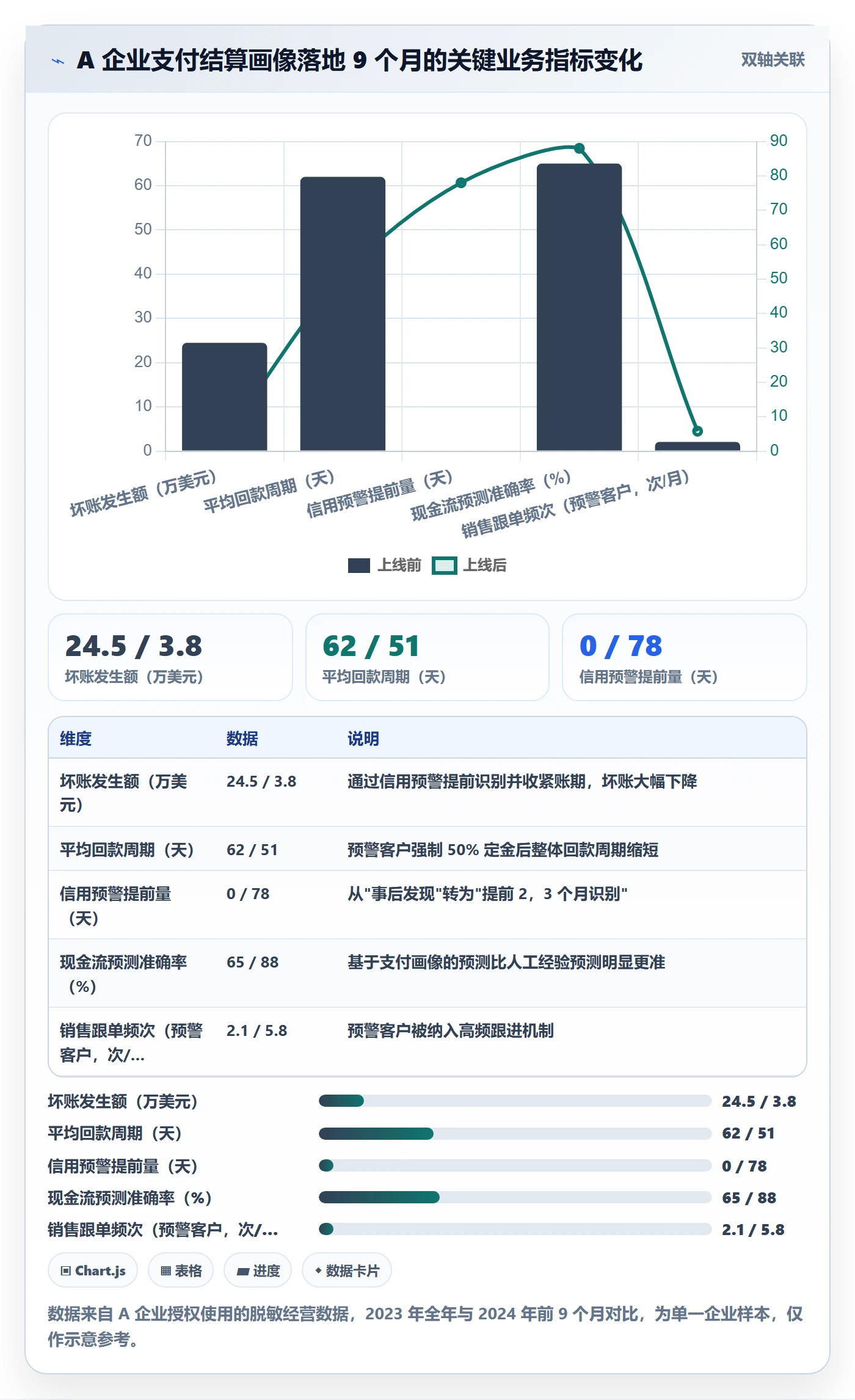The image size is (855, 1400).
Task: Click the 平均回款周期 progress bar
Action: (515, 1134)
